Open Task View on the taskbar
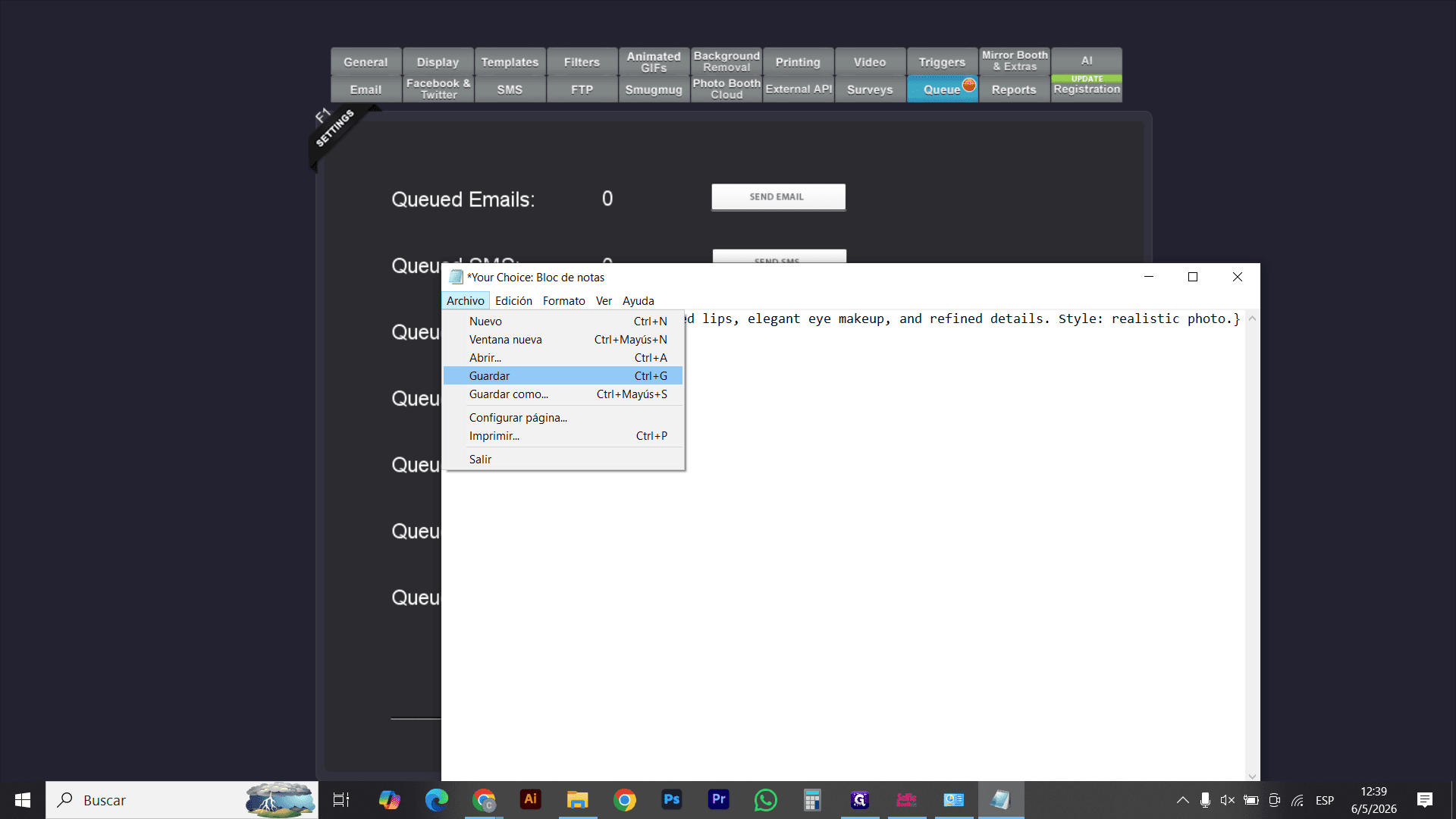Image resolution: width=1456 pixels, height=819 pixels. [x=341, y=800]
